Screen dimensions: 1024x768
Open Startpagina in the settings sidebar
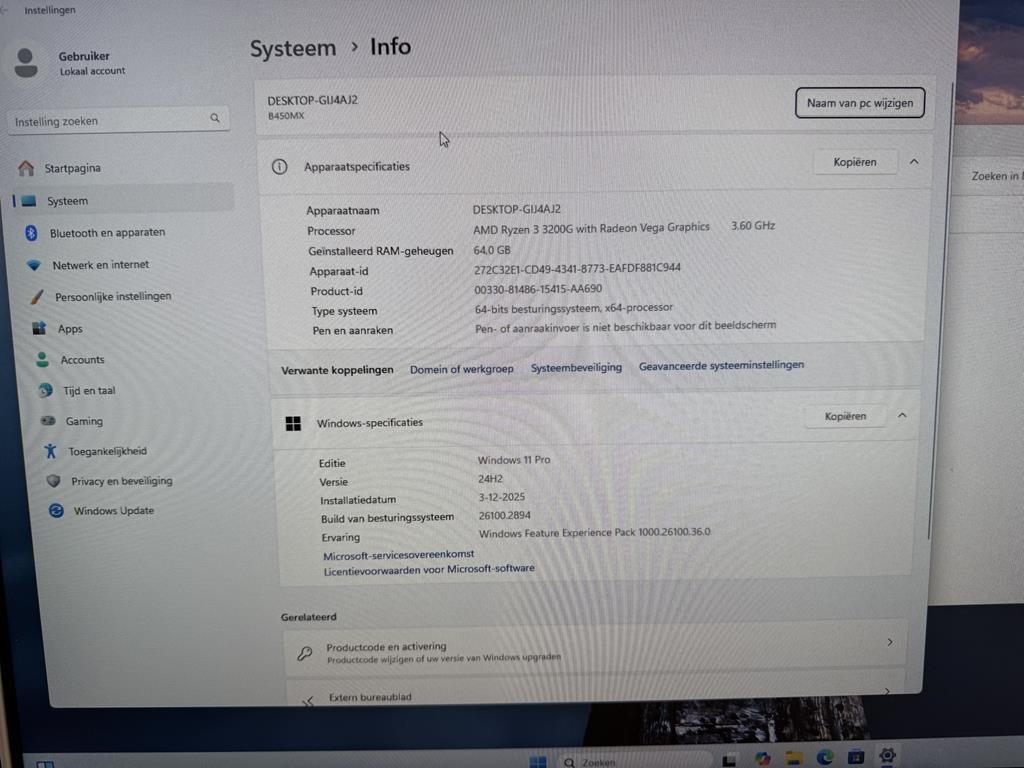pos(72,168)
